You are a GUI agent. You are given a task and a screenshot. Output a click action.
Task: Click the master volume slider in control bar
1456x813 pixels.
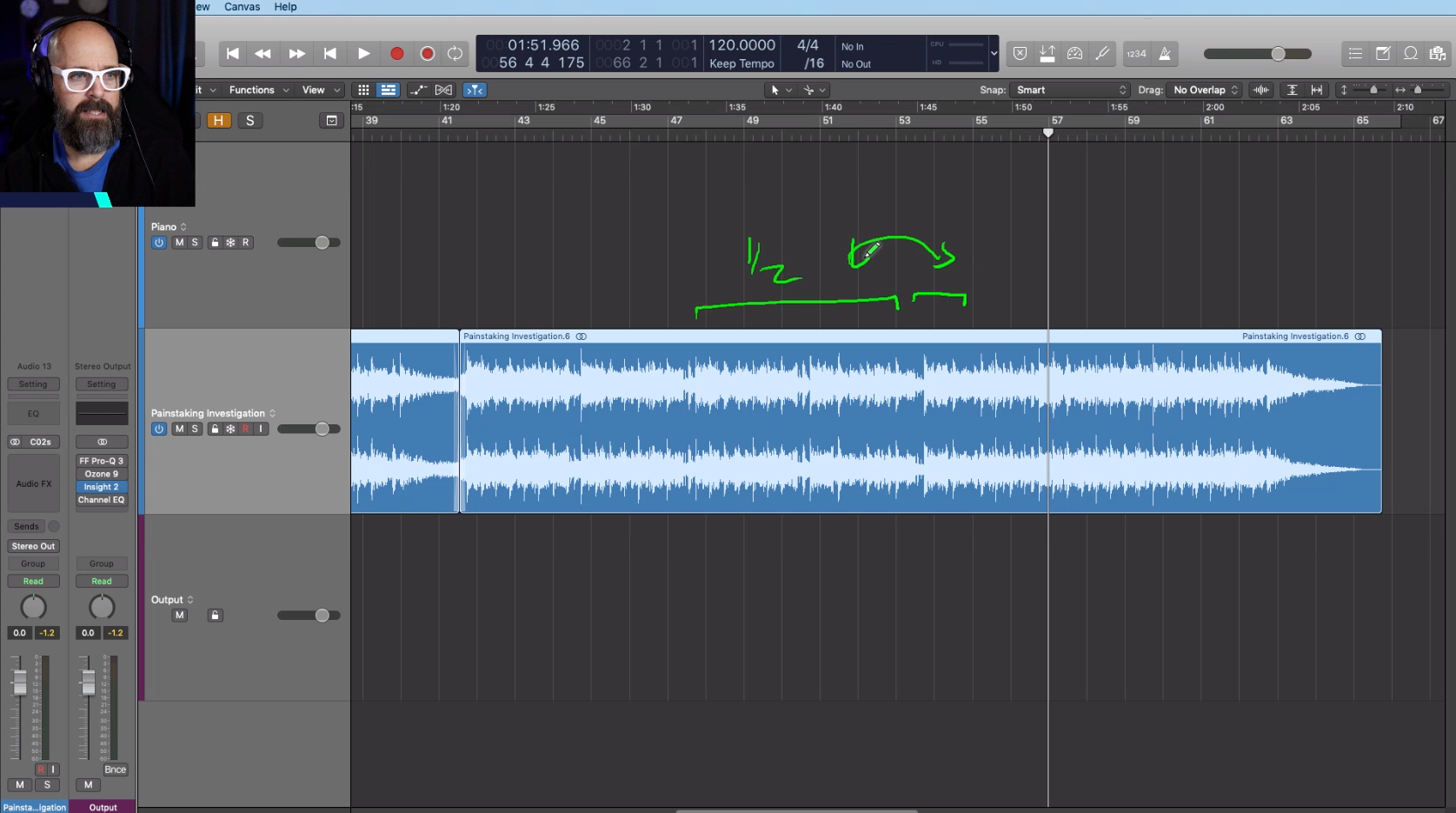pyautogui.click(x=1257, y=54)
